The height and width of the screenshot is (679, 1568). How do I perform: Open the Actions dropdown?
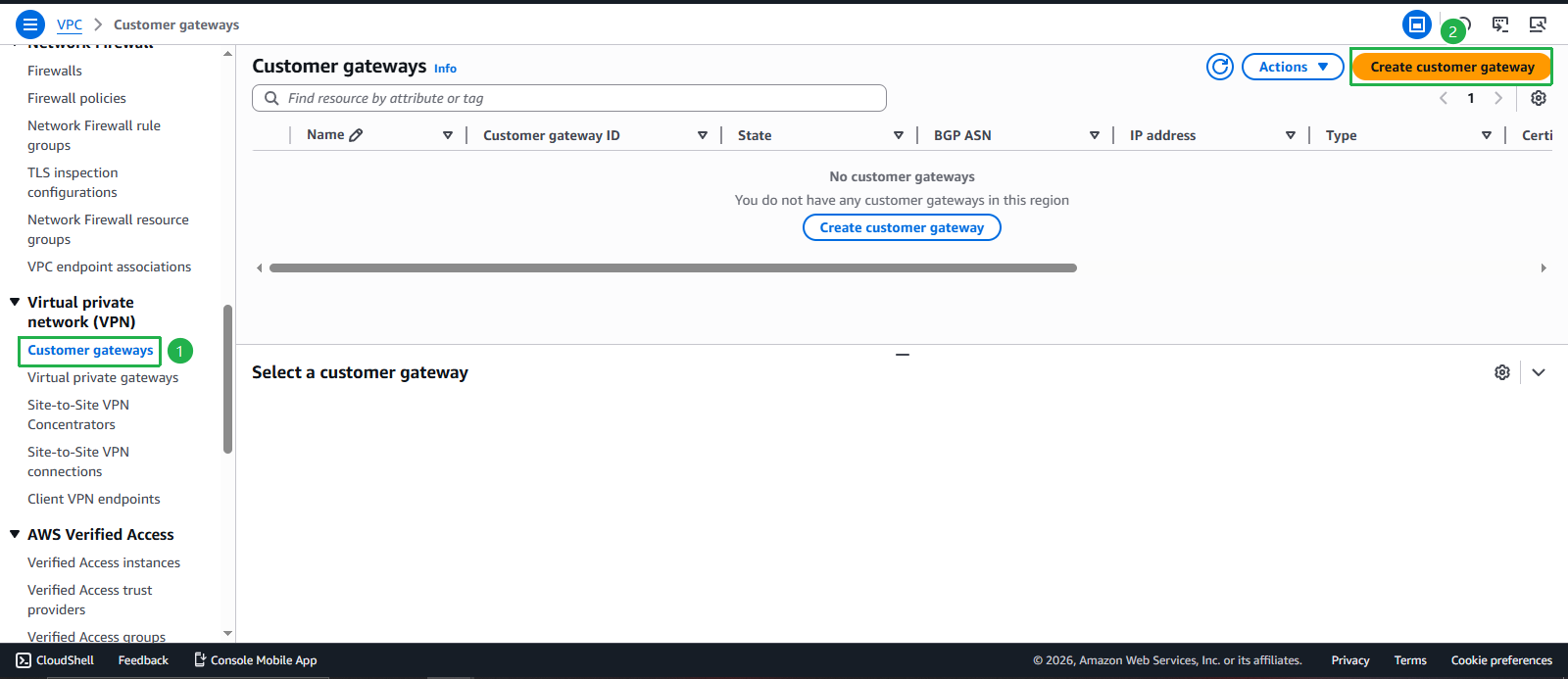[1293, 67]
